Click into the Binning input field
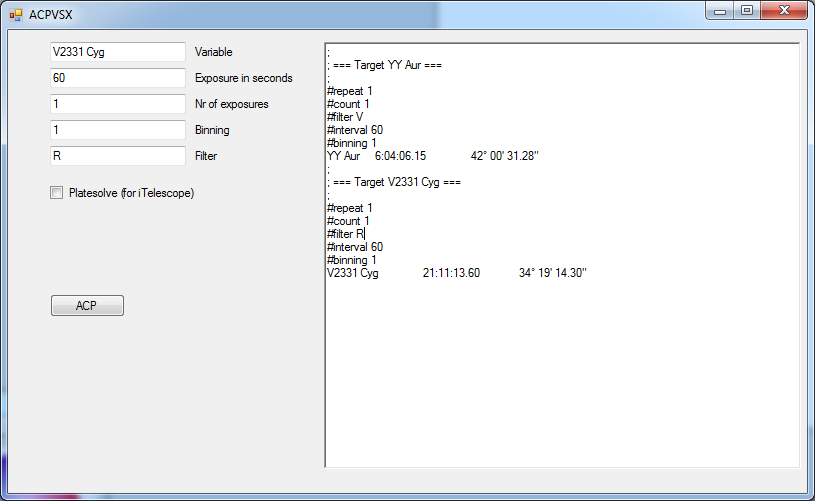The width and height of the screenshot is (815, 501). pos(118,130)
